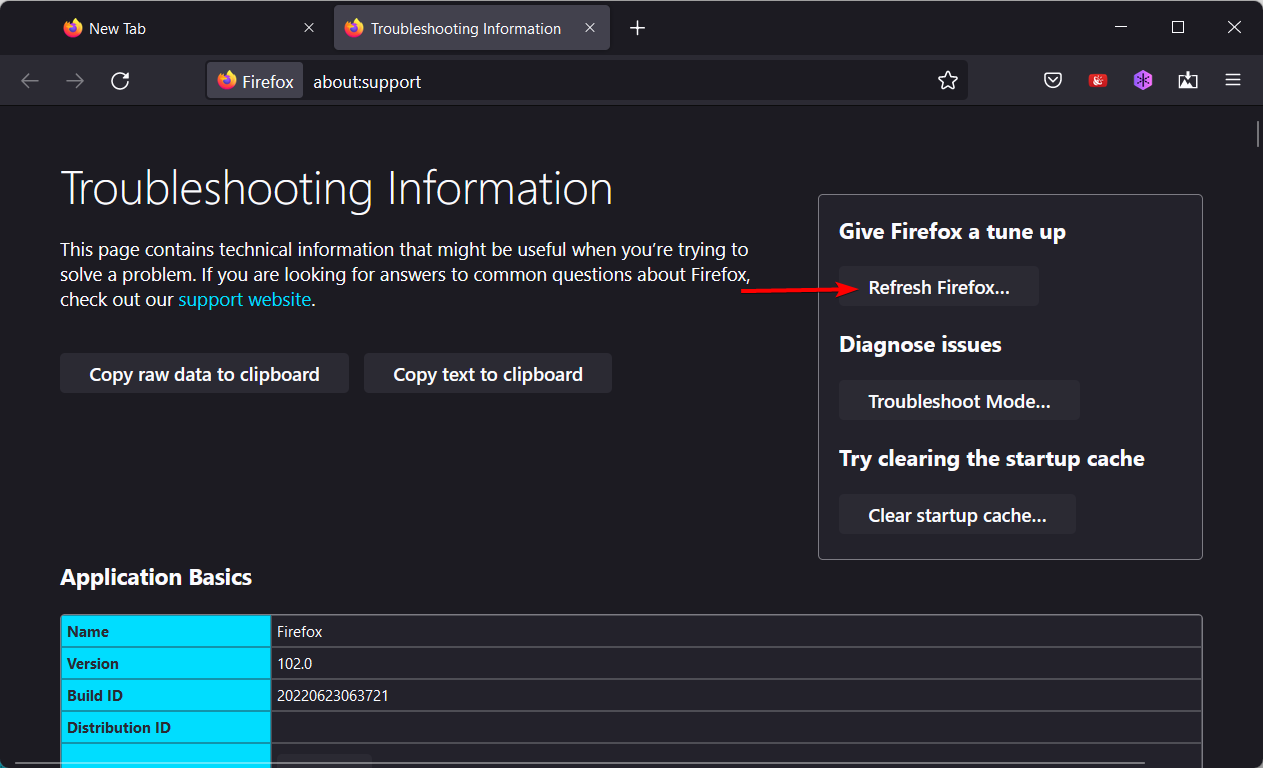Viewport: 1263px width, 768px height.
Task: Select the Troubleshooting Information tab
Action: coord(472,28)
